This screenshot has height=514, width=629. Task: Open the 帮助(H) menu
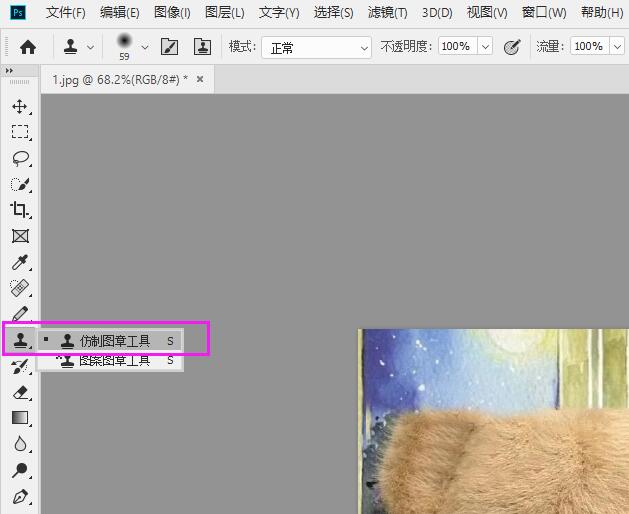tap(602, 13)
